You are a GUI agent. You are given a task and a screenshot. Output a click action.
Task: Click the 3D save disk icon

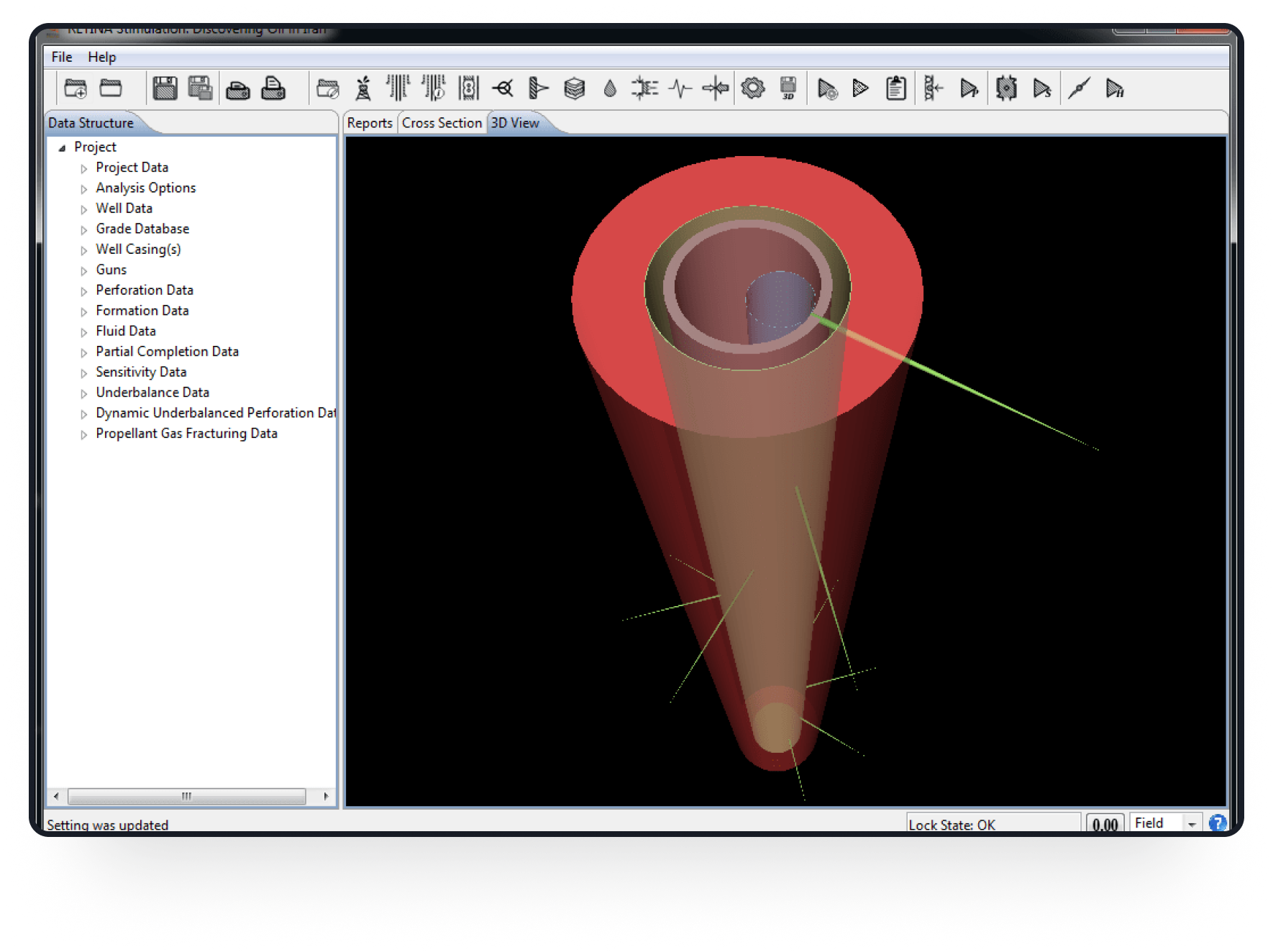[x=788, y=88]
